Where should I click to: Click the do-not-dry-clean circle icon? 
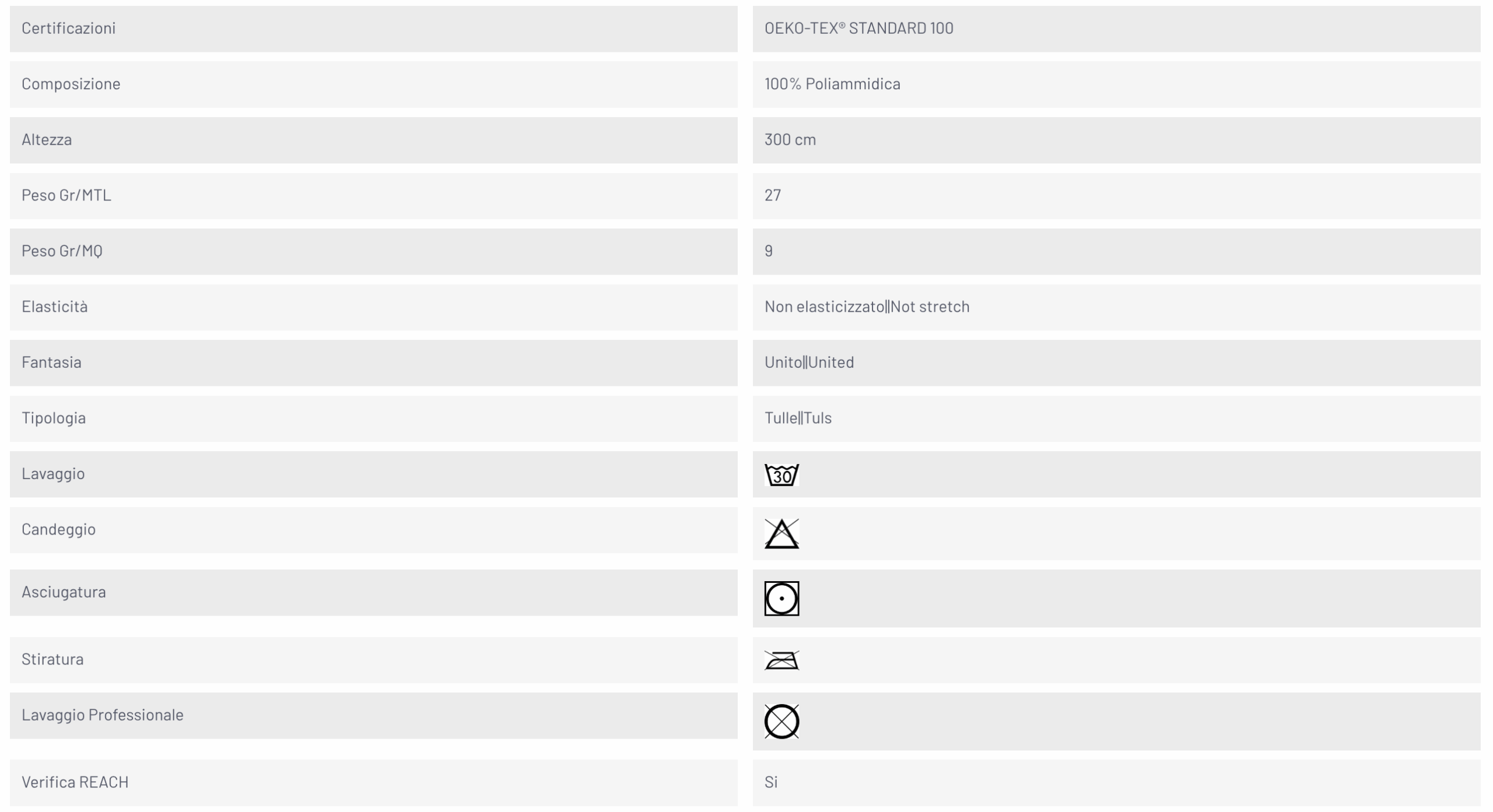click(781, 722)
